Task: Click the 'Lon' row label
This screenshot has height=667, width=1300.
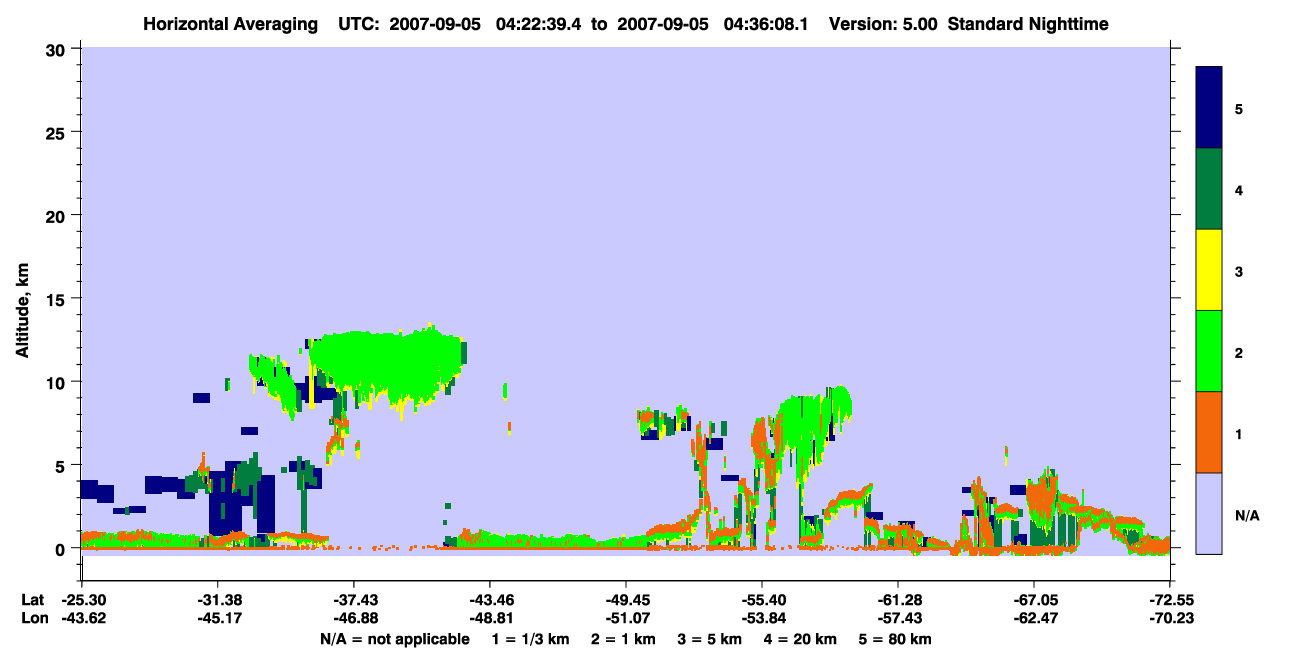Action: (33, 619)
